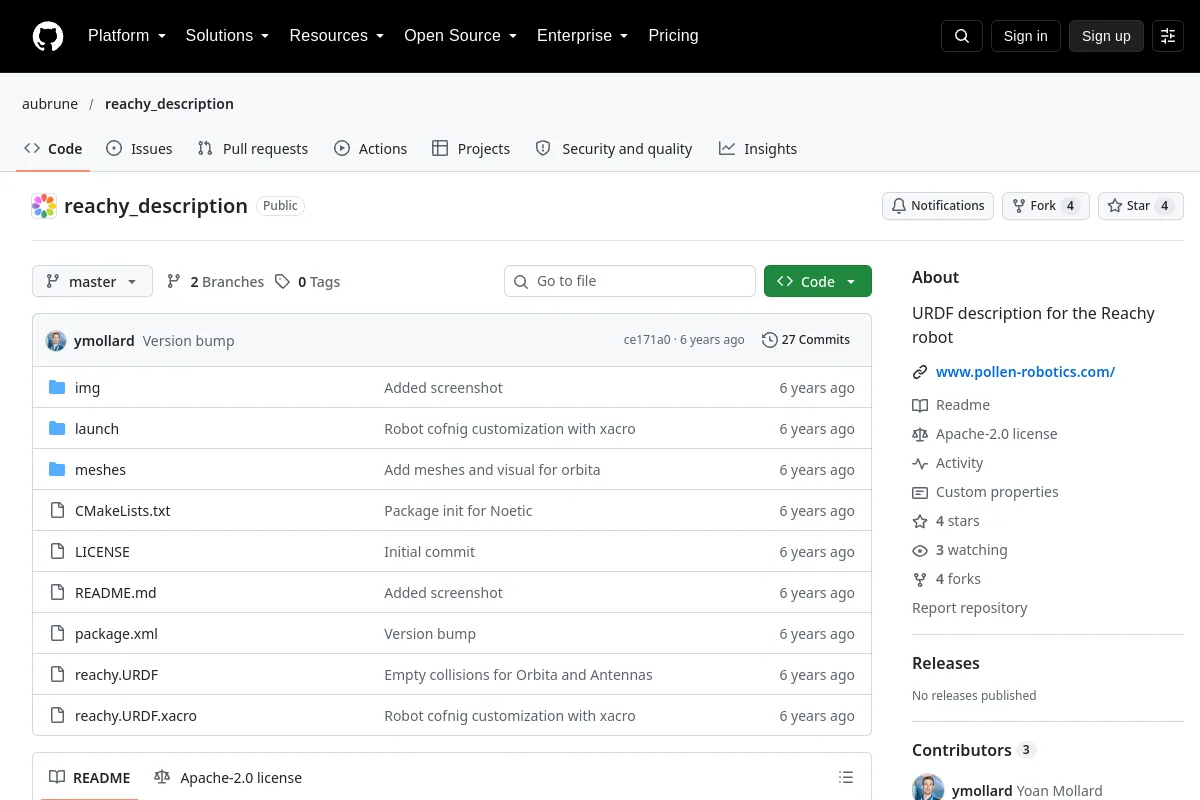Viewport: 1200px width, 800px height.
Task: Click the reachy.URDF.xacro file icon
Action: pyautogui.click(x=57, y=715)
